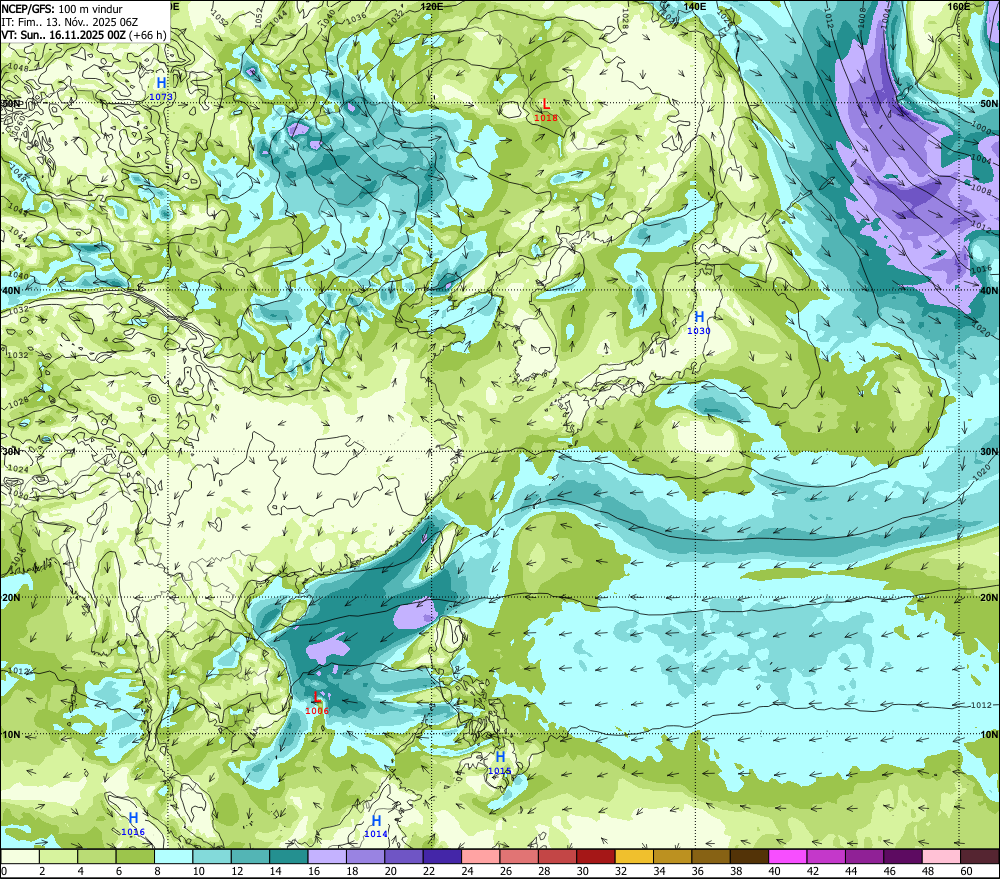Image resolution: width=1000 pixels, height=879 pixels.
Task: Pick the light pink 24-26 legend swatch
Action: click(x=480, y=857)
